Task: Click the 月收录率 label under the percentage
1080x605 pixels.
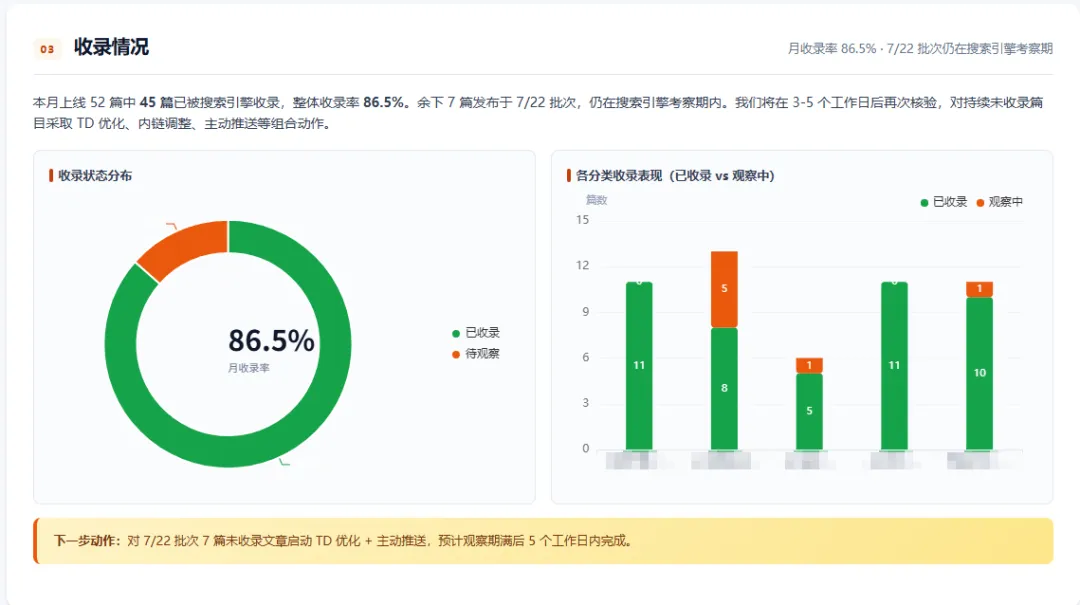Action: [249, 368]
